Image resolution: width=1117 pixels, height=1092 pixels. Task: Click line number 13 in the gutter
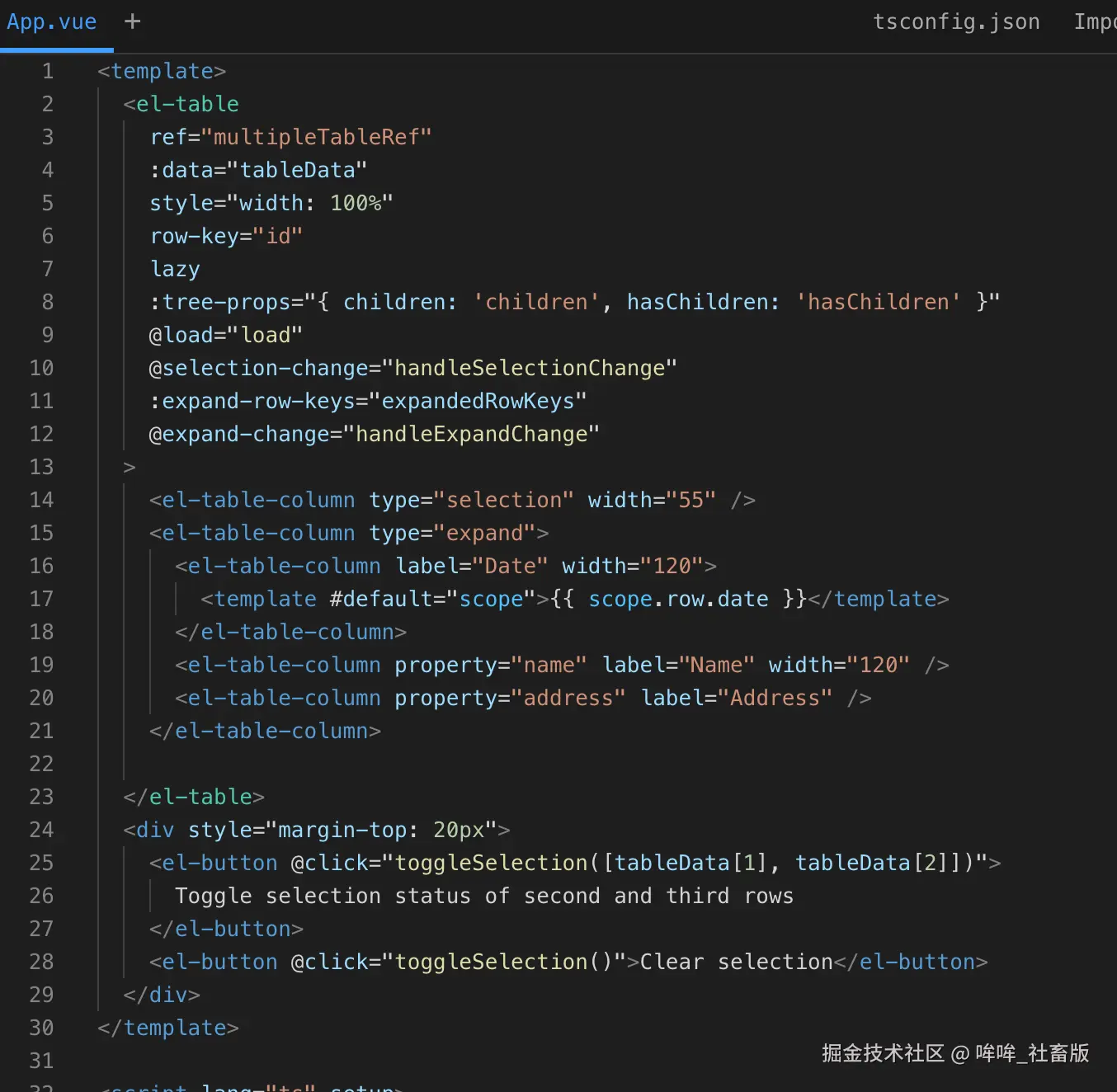click(x=42, y=467)
